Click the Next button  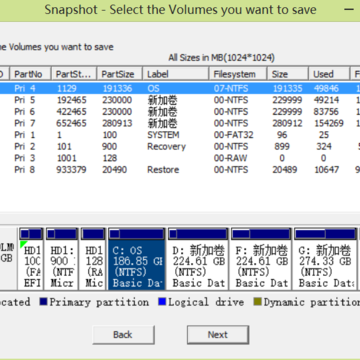(218, 335)
